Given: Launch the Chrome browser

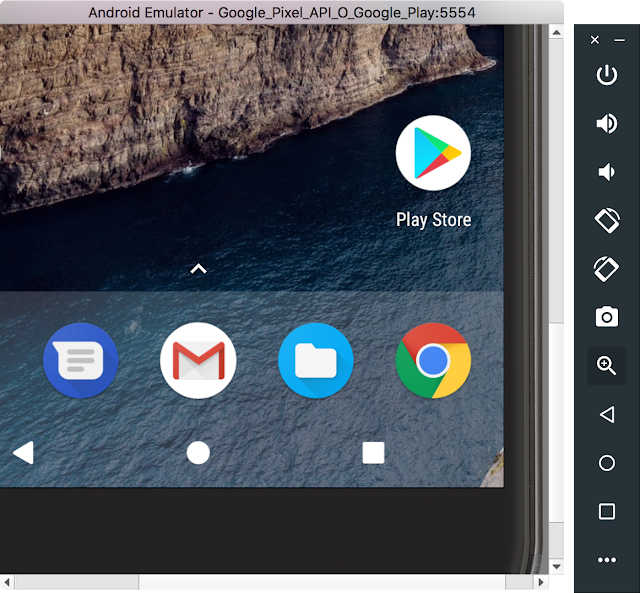Looking at the screenshot, I should pos(433,360).
